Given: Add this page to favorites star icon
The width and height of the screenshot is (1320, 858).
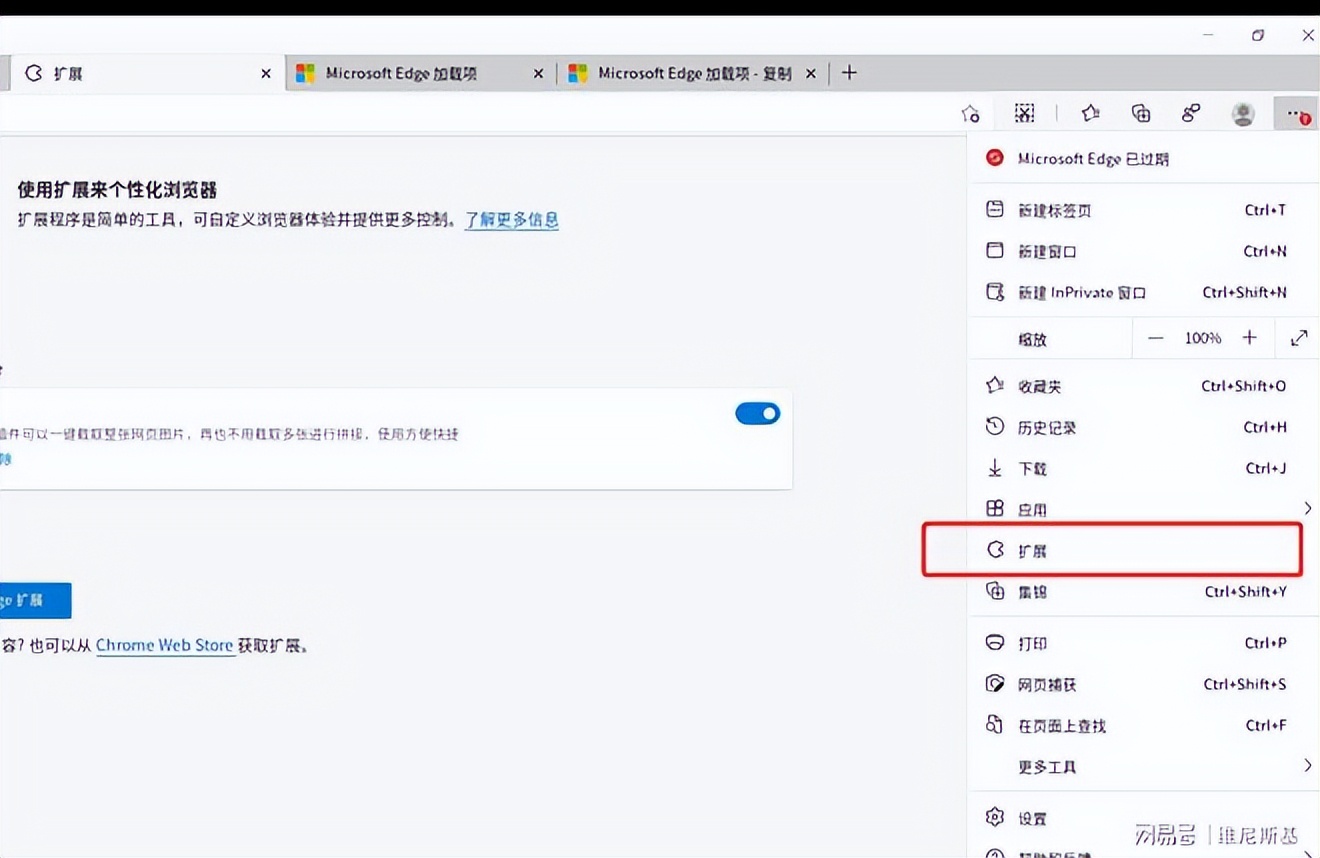Looking at the screenshot, I should click(x=1090, y=113).
